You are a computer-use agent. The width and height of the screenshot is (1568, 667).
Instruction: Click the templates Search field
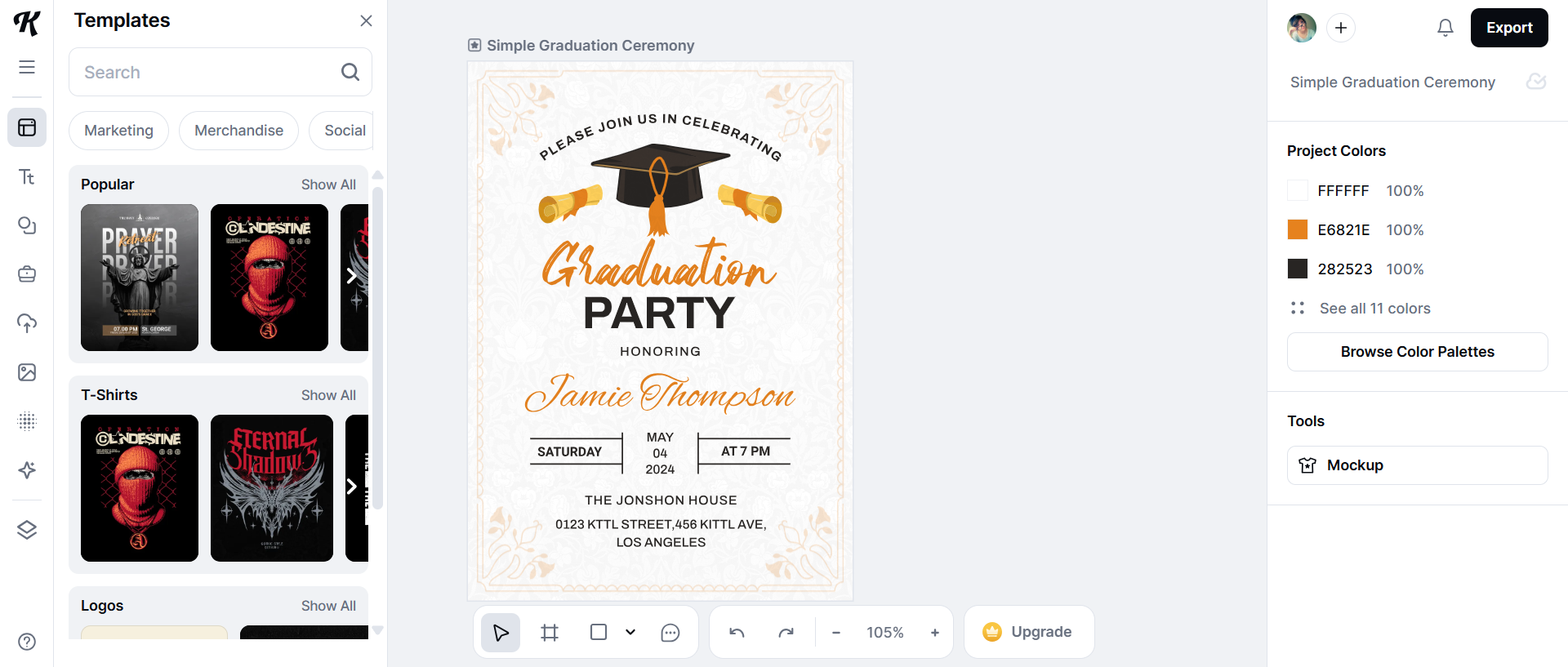pos(208,73)
